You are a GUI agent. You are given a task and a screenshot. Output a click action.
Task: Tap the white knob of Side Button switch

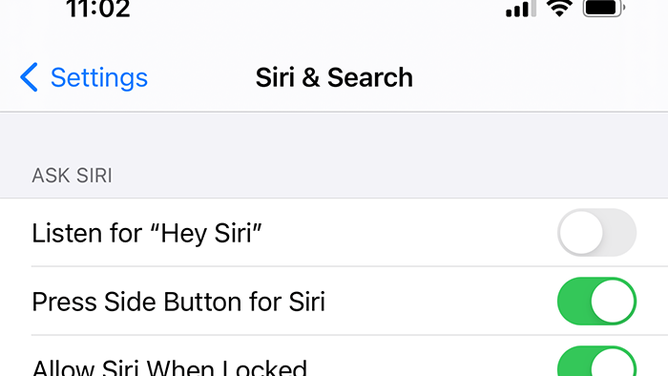click(x=613, y=301)
